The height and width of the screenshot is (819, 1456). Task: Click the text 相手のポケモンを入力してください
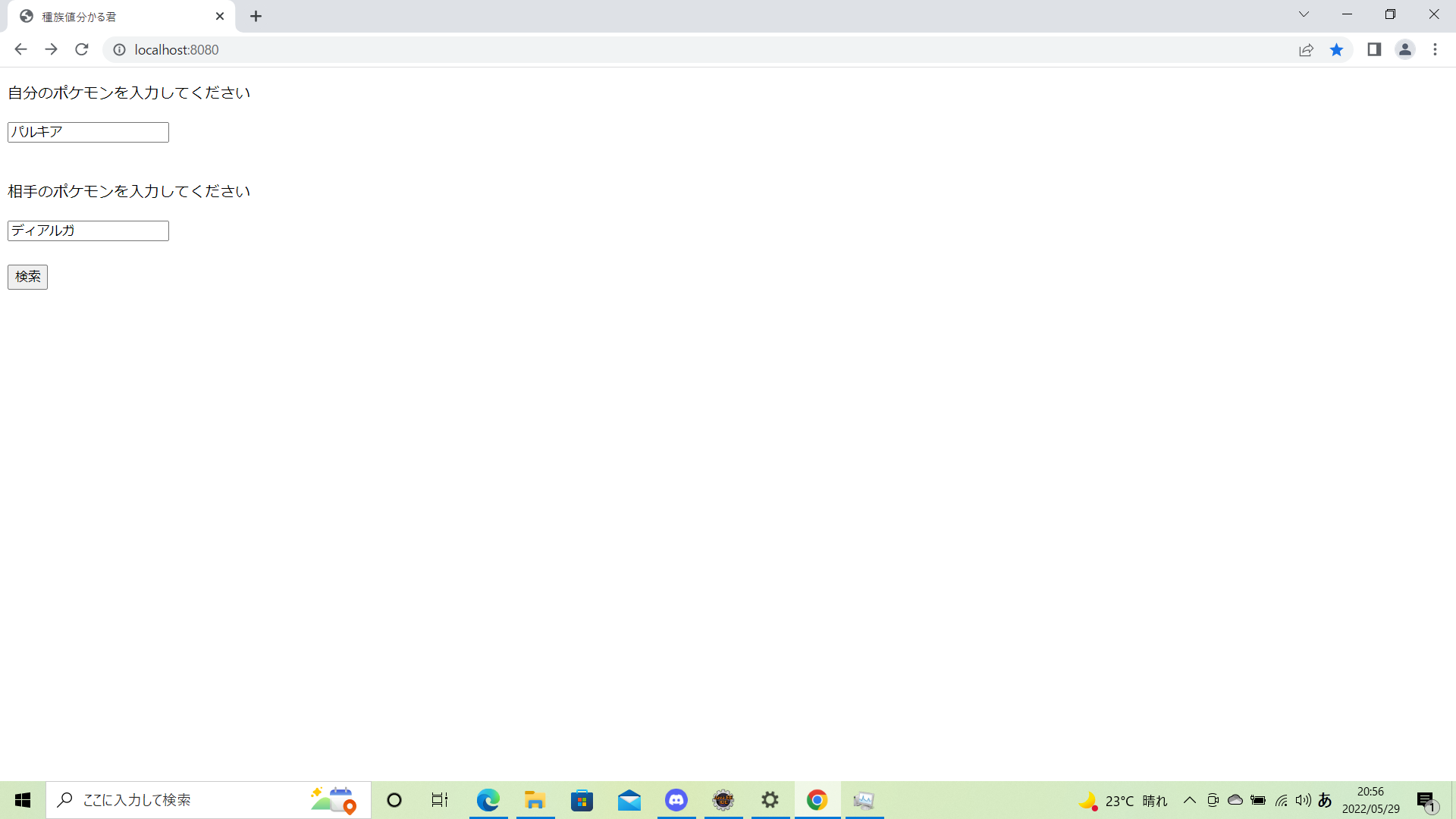[129, 191]
